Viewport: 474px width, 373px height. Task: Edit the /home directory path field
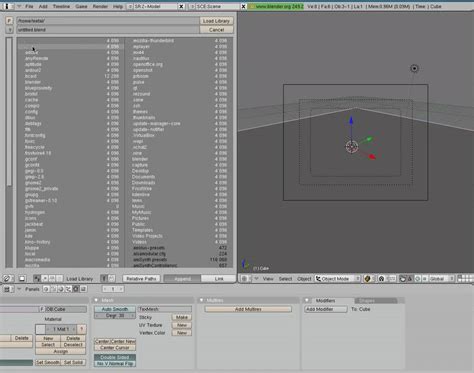108,21
